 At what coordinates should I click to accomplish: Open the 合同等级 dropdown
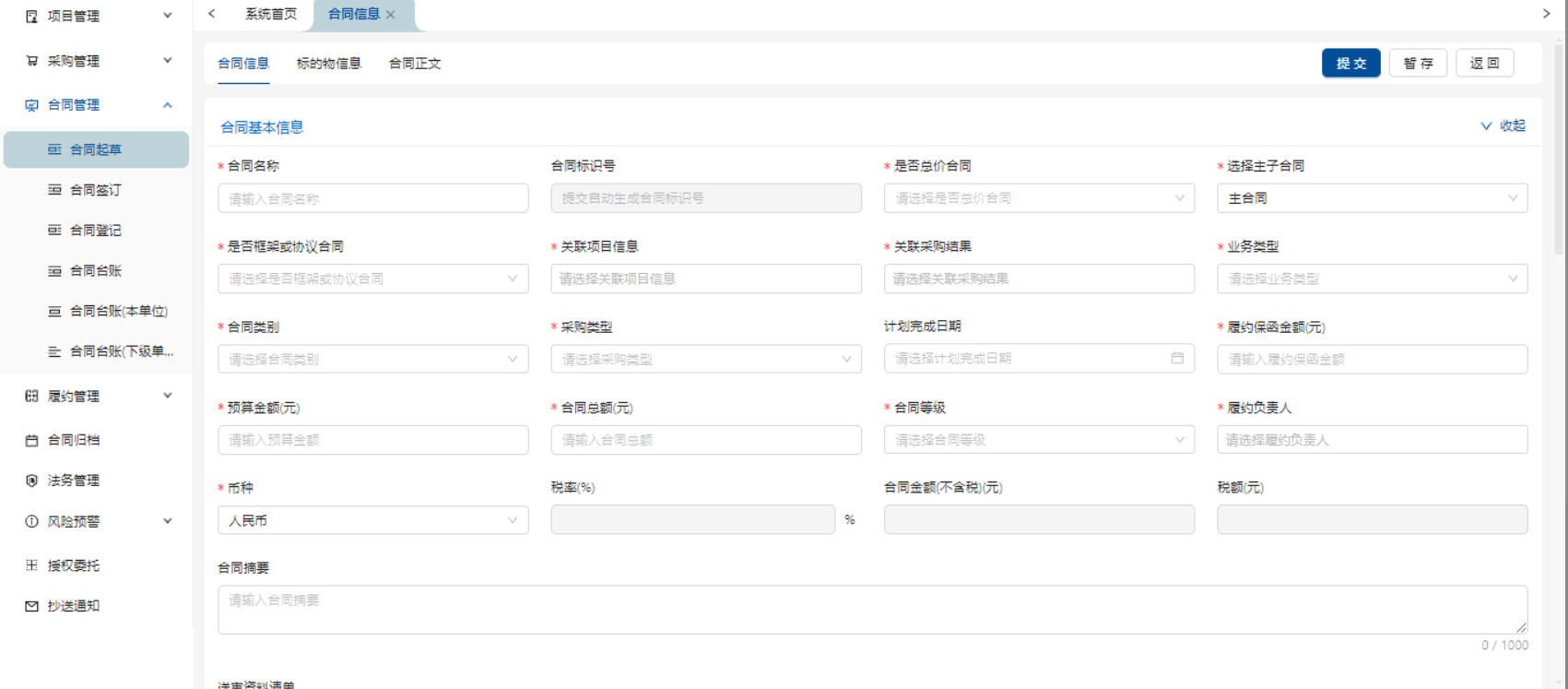[1039, 440]
